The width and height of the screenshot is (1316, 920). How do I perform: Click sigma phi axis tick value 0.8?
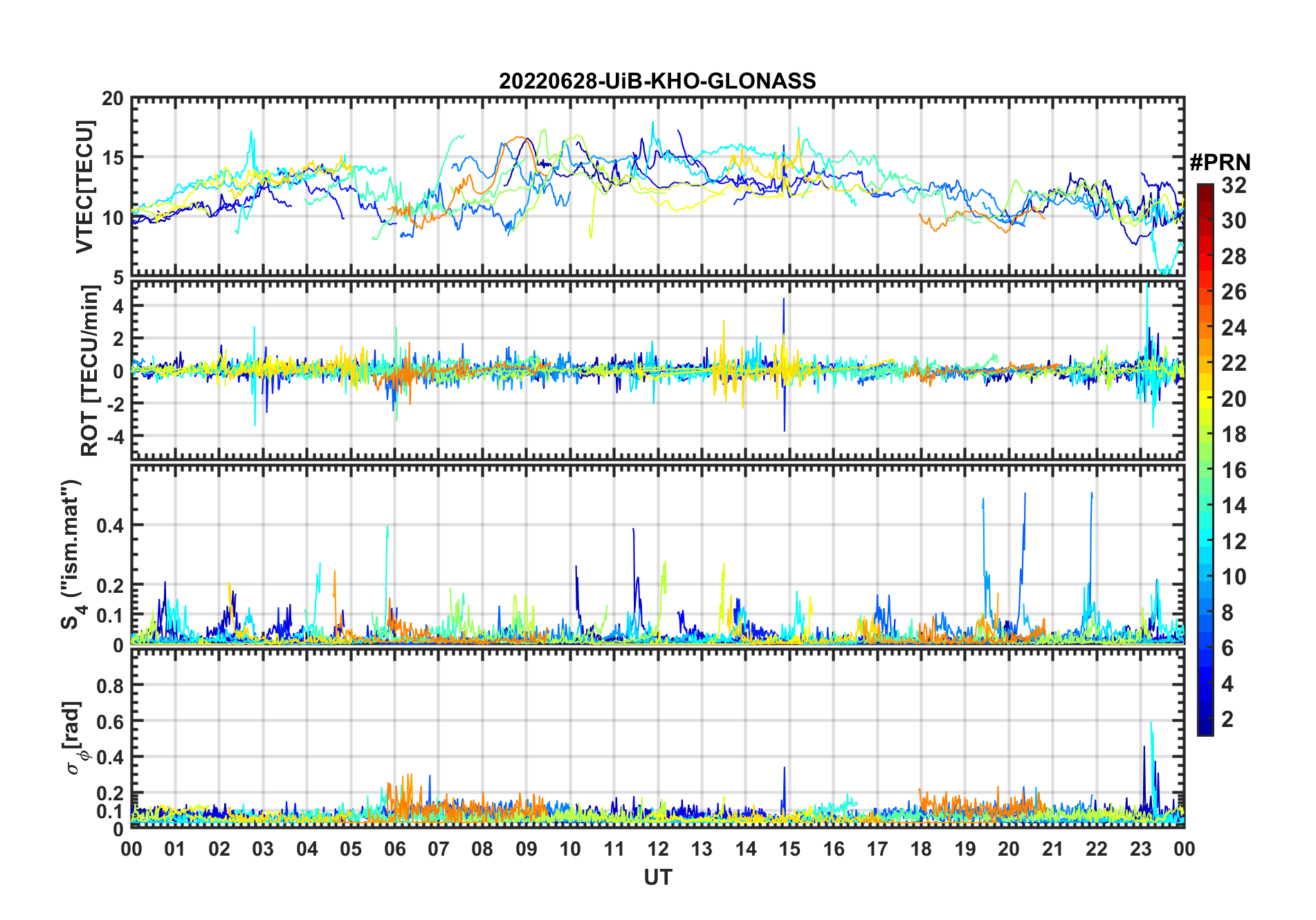point(109,686)
